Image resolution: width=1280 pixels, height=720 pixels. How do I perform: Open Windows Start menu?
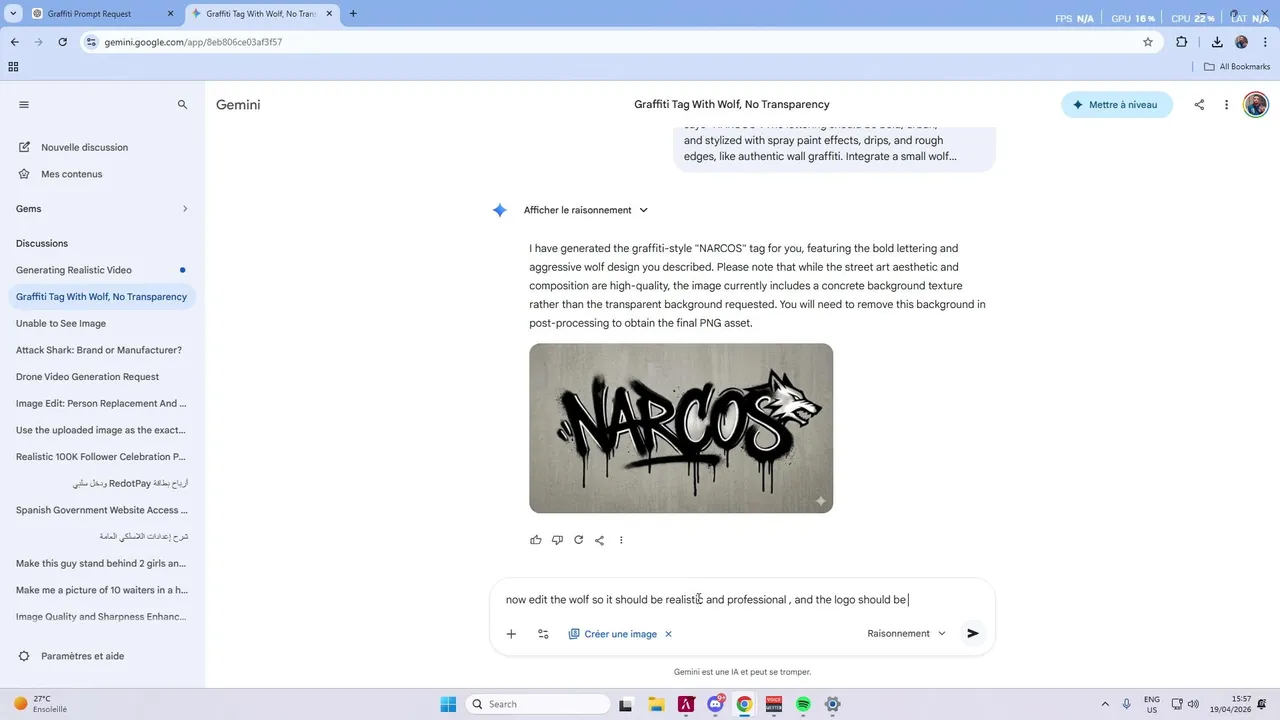[x=448, y=704]
